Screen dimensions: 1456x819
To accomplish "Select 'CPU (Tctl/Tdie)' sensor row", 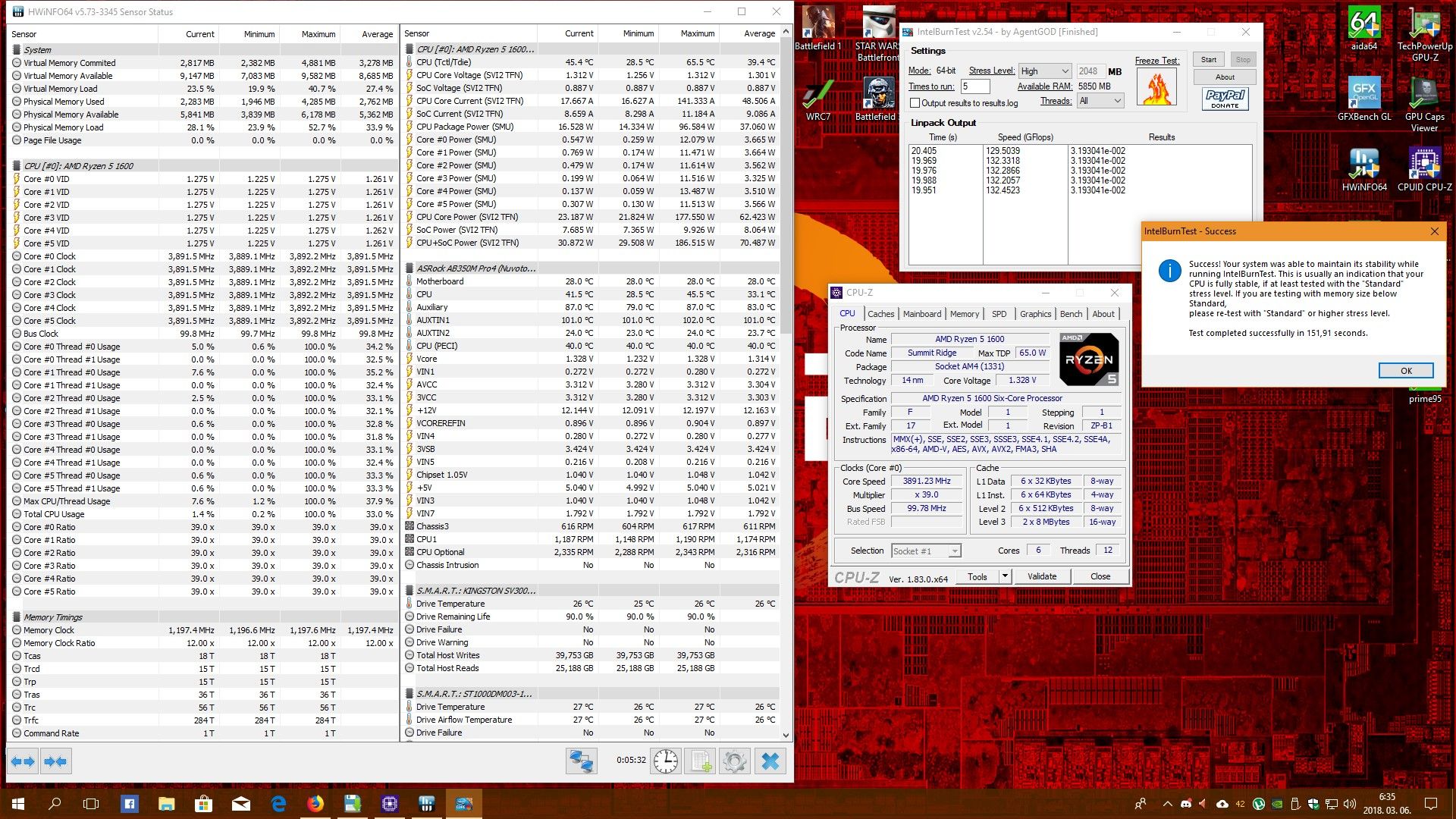I will coord(590,62).
